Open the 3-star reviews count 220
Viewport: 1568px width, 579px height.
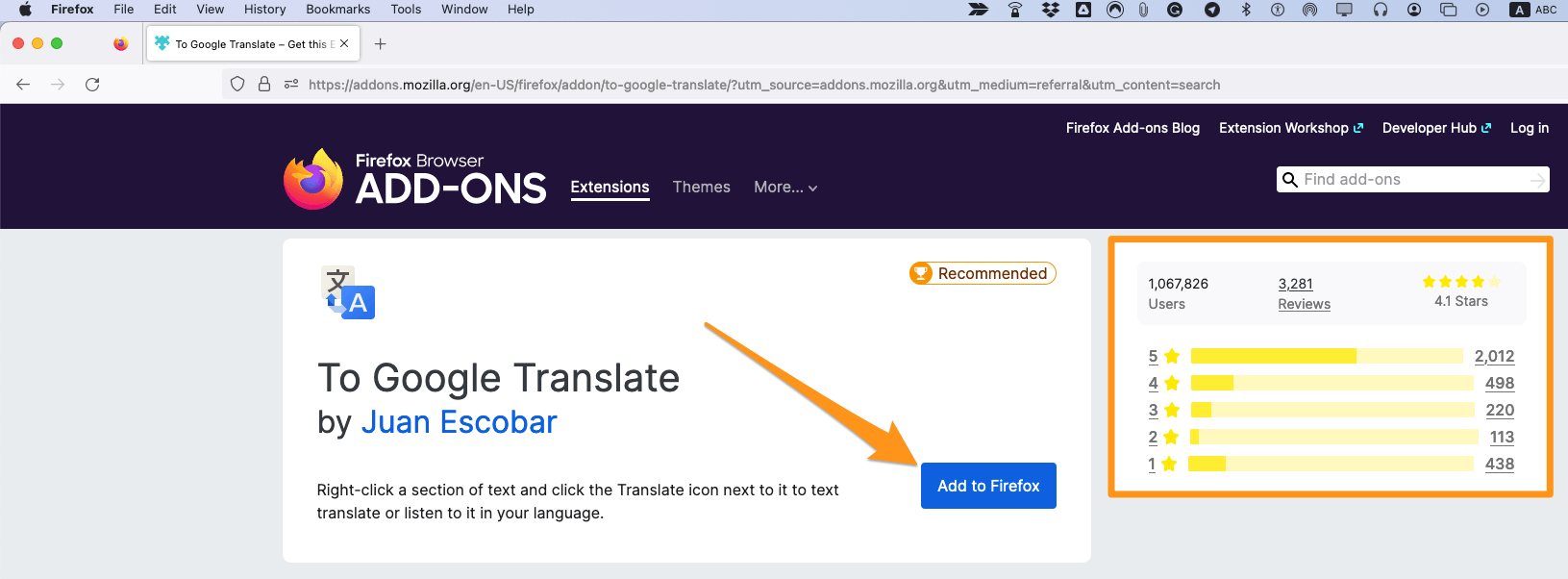click(1500, 410)
